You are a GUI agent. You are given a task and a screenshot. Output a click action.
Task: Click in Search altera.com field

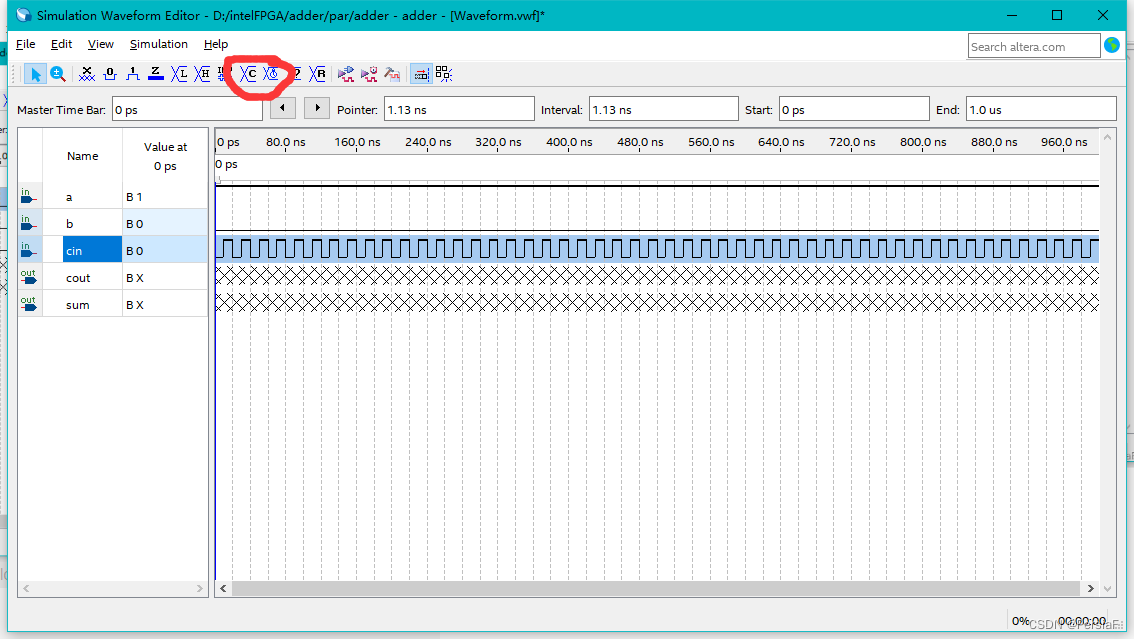1033,46
